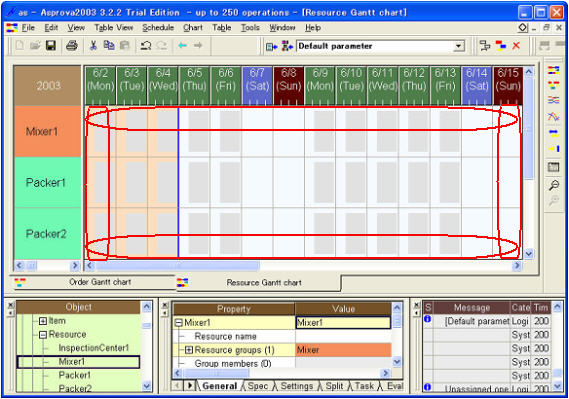Open the Default parameter dropdown

pos(459,46)
